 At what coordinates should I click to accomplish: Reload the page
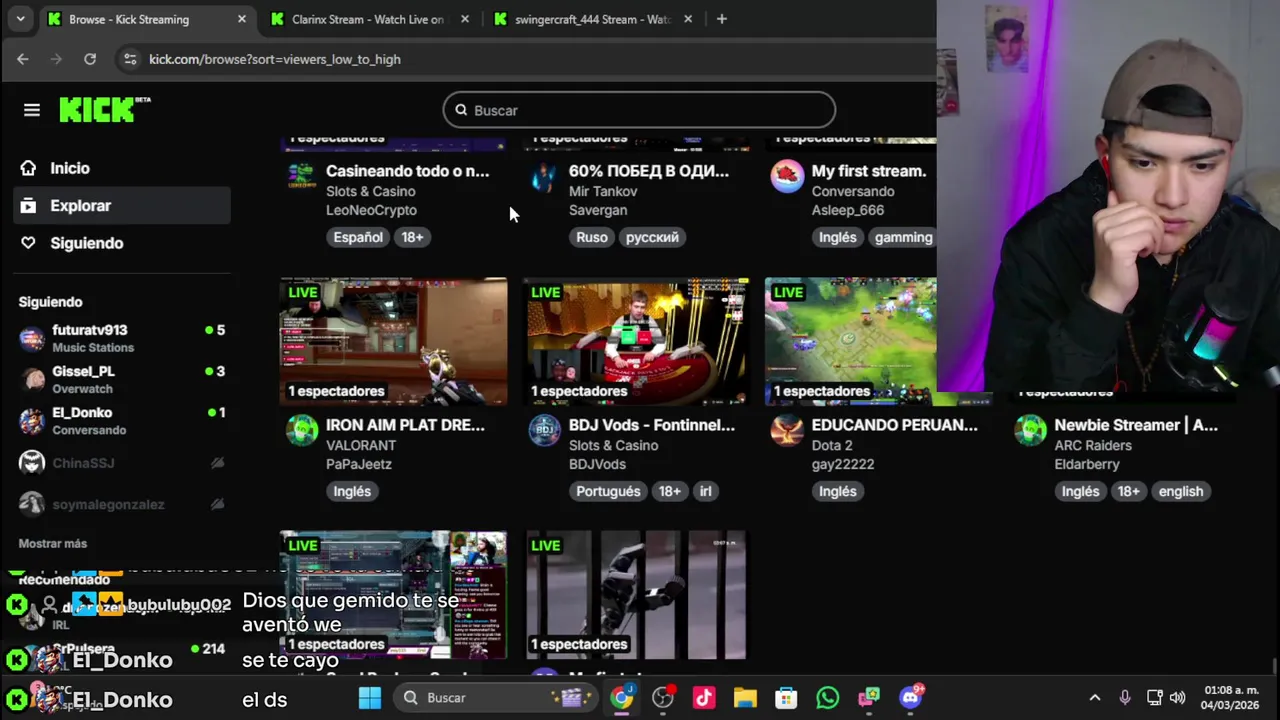point(90,59)
